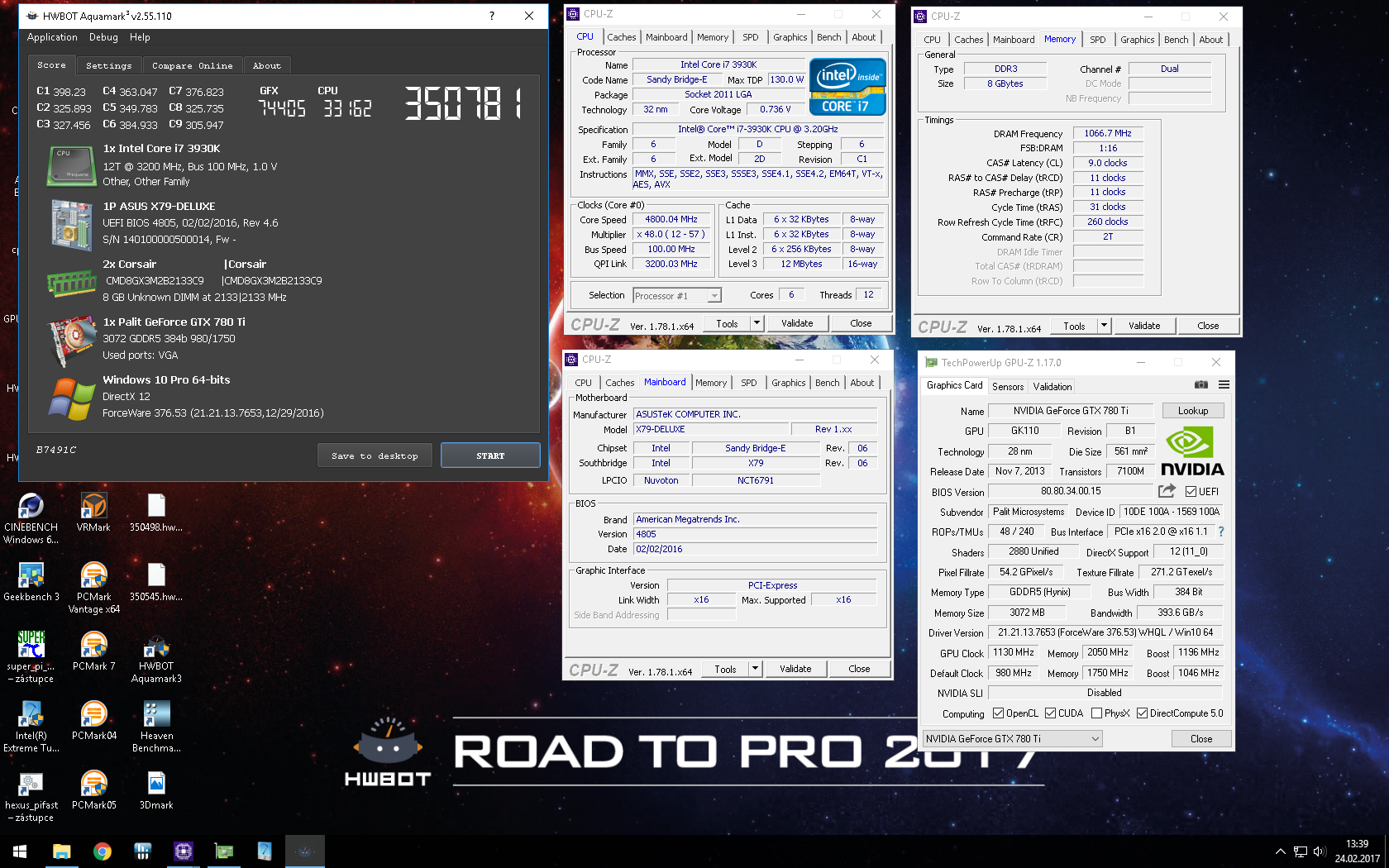Switch to Compare Online tab in Aquamark
This screenshot has height=868, width=1389.
tap(192, 65)
